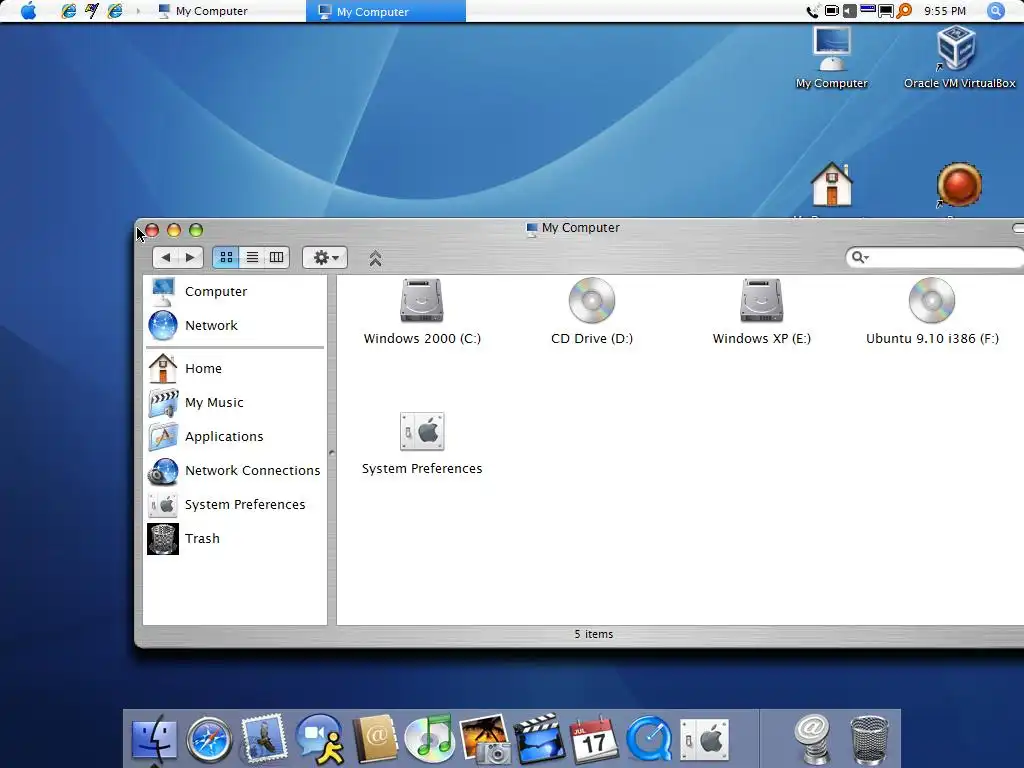Switch to list view mode

[x=252, y=257]
